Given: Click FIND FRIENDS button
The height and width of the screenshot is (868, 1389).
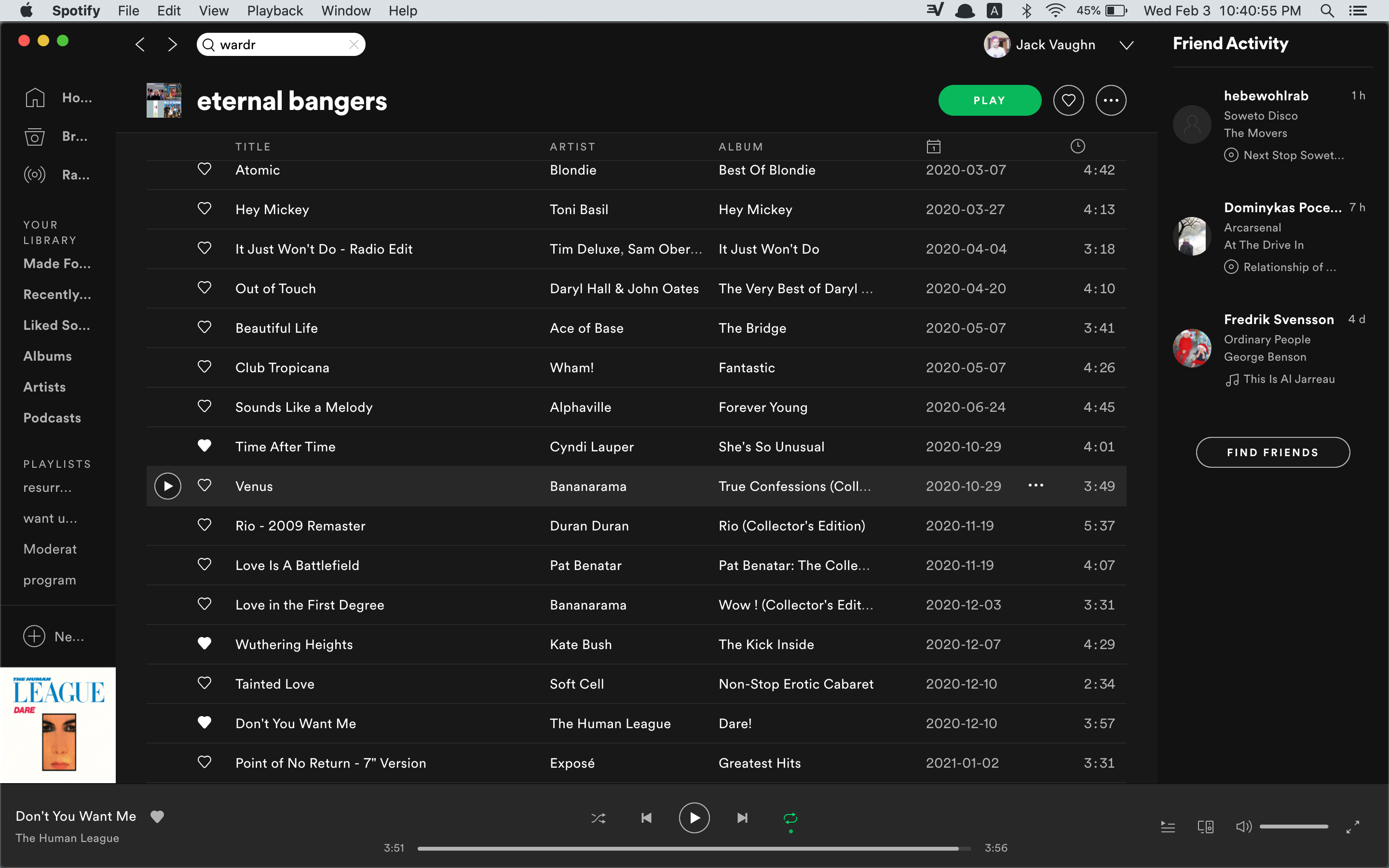Looking at the screenshot, I should tap(1272, 452).
